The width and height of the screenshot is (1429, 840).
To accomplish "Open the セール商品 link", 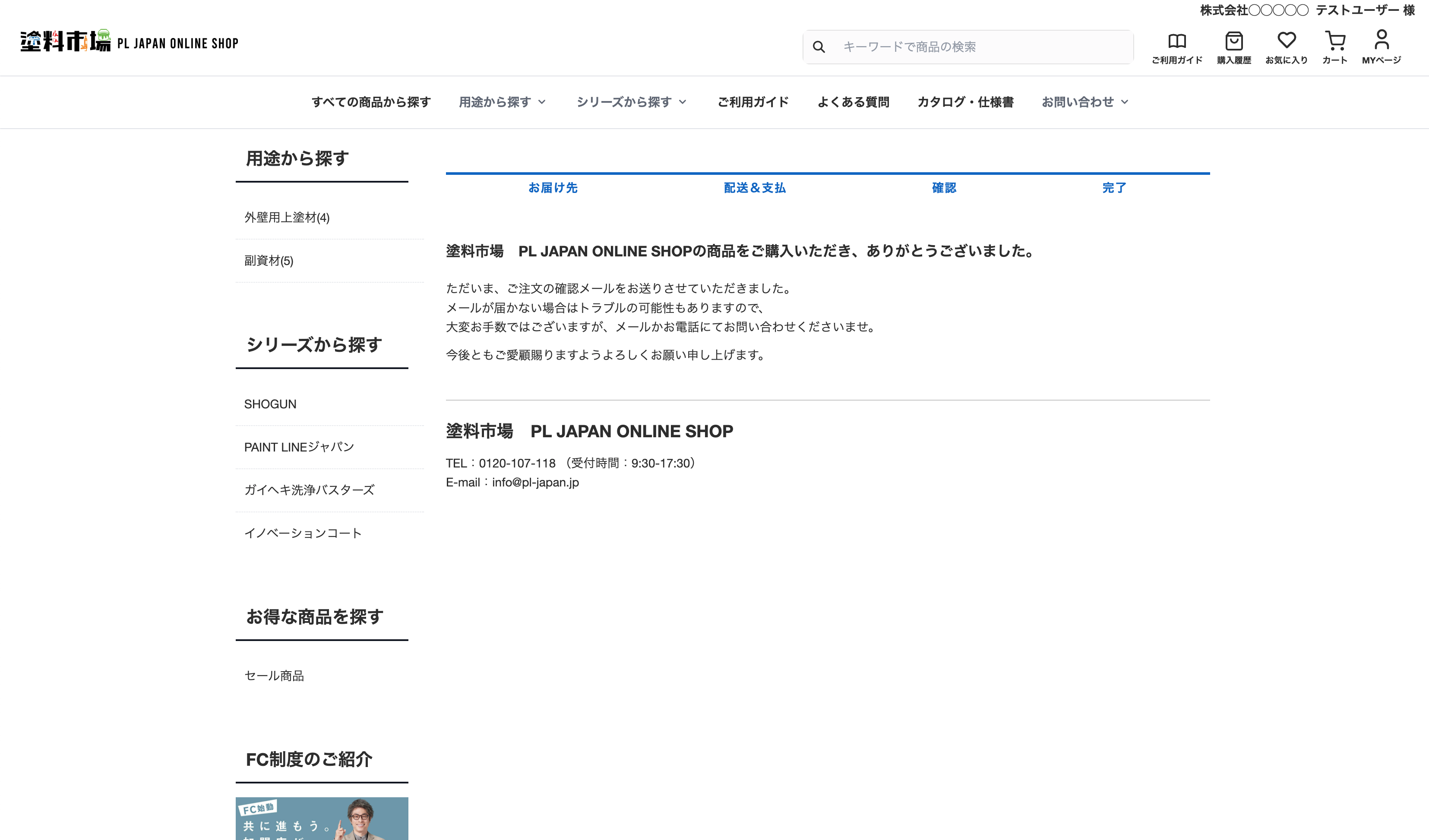I will [x=274, y=676].
